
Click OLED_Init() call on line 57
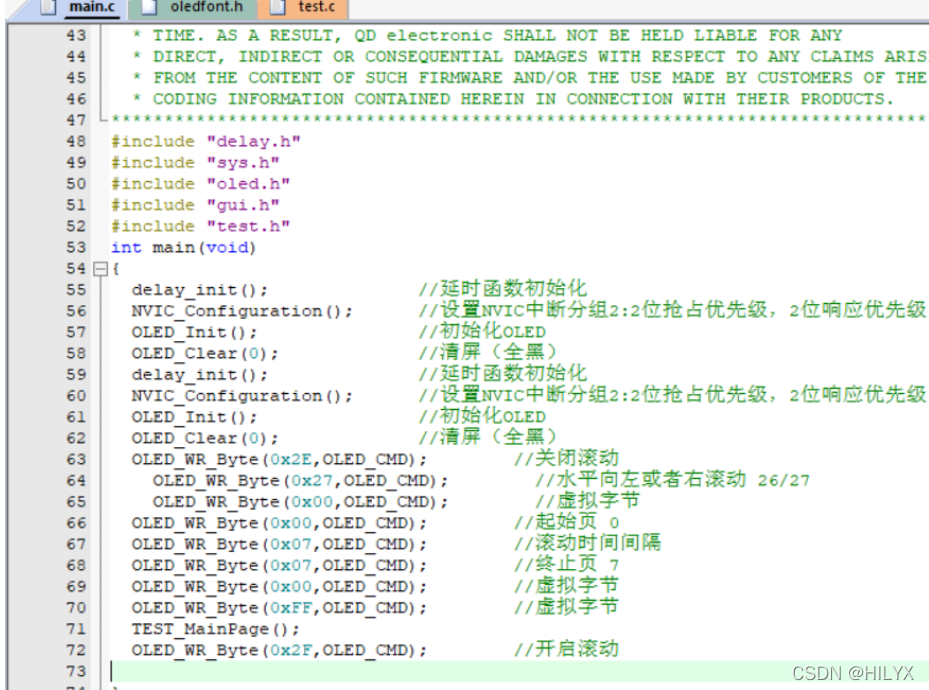pos(194,332)
